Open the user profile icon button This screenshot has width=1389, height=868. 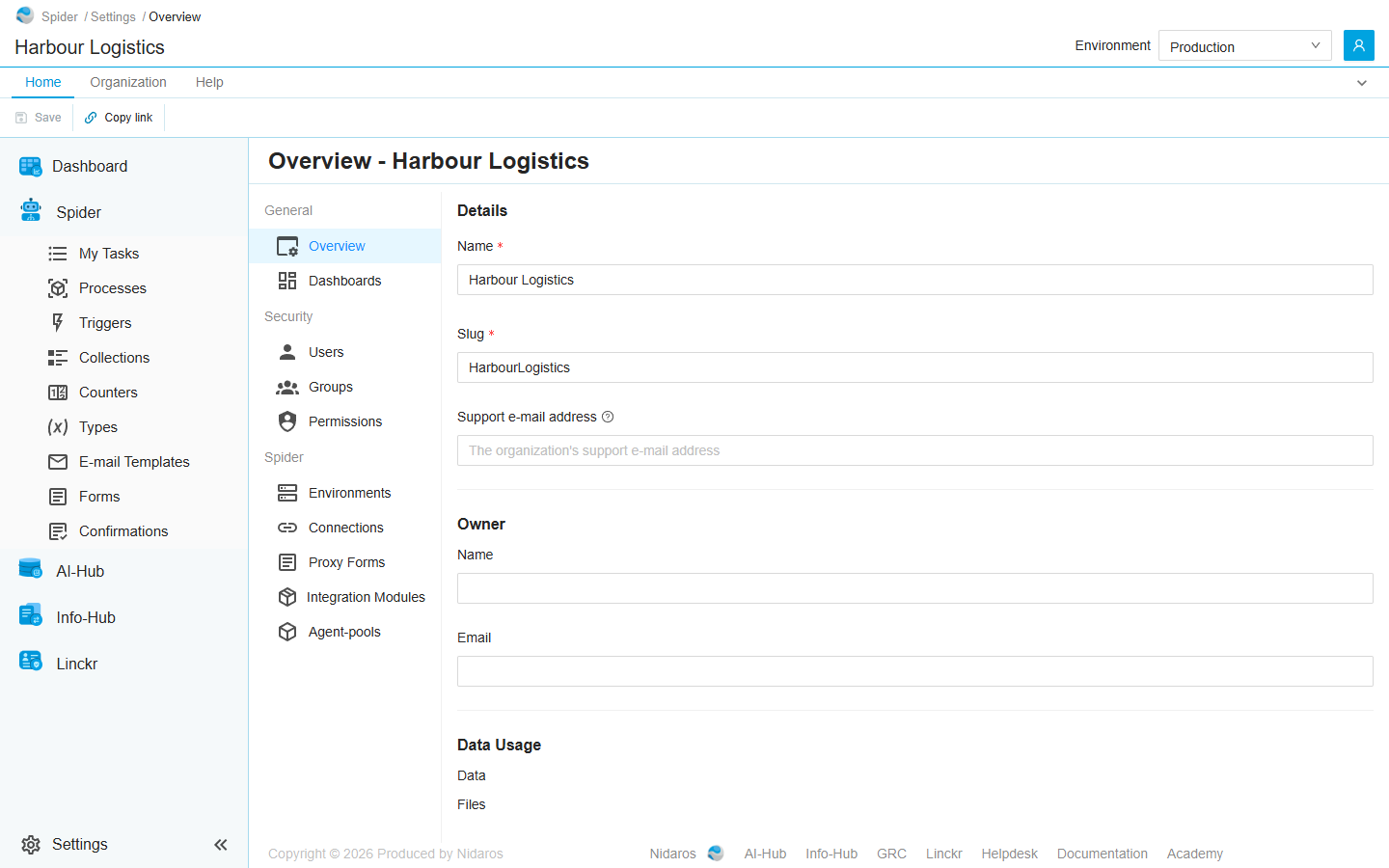[1358, 45]
